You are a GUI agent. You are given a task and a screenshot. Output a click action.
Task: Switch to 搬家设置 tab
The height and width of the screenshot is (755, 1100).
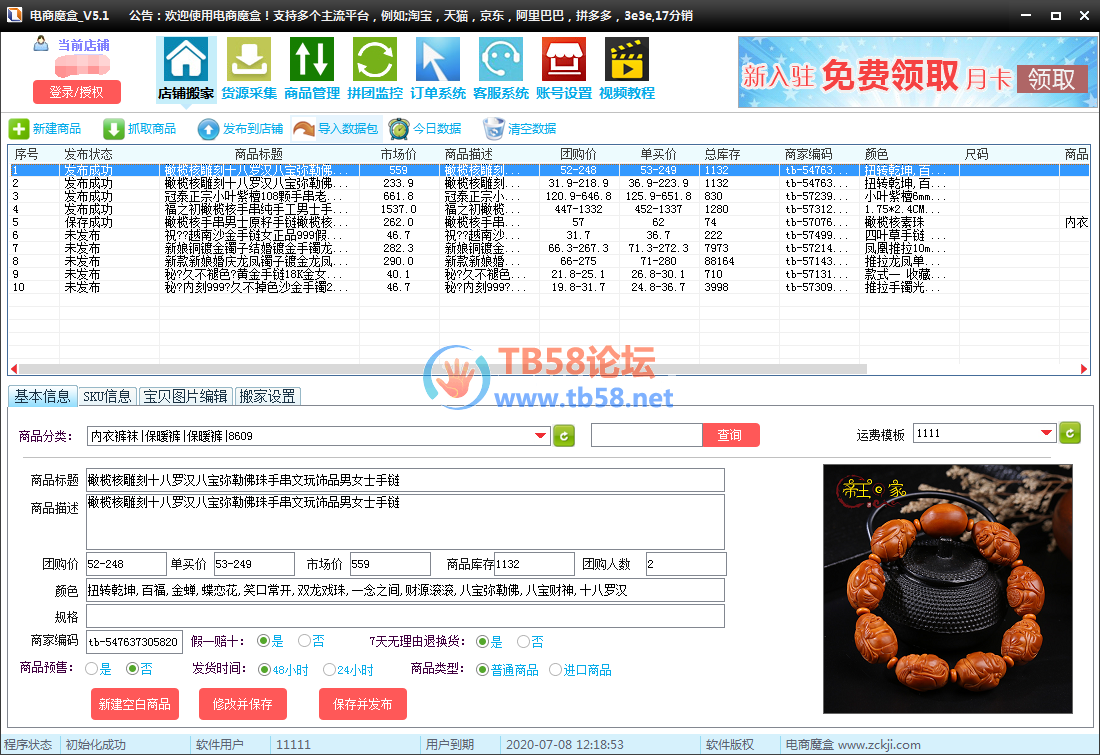point(267,396)
